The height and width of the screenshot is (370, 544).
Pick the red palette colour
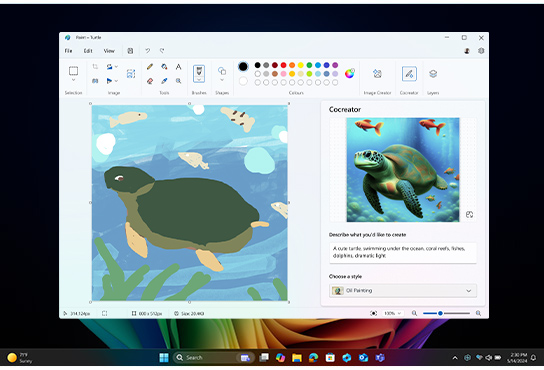coord(283,65)
